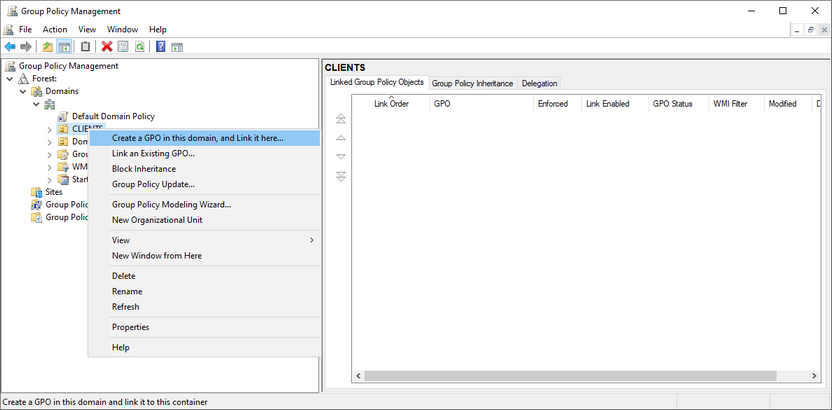Sort by GPO column header

482,104
